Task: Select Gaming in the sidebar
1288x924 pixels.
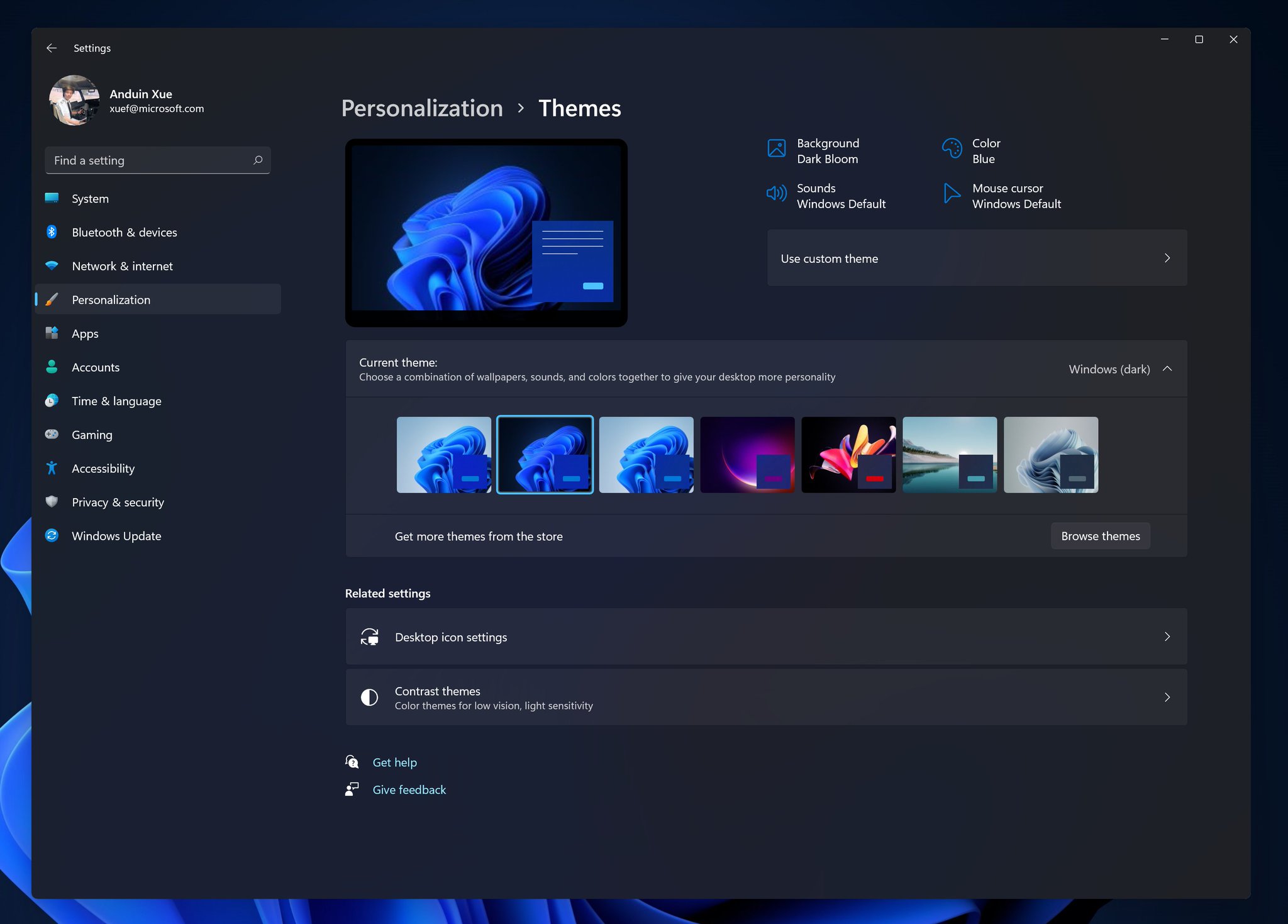Action: click(x=92, y=435)
